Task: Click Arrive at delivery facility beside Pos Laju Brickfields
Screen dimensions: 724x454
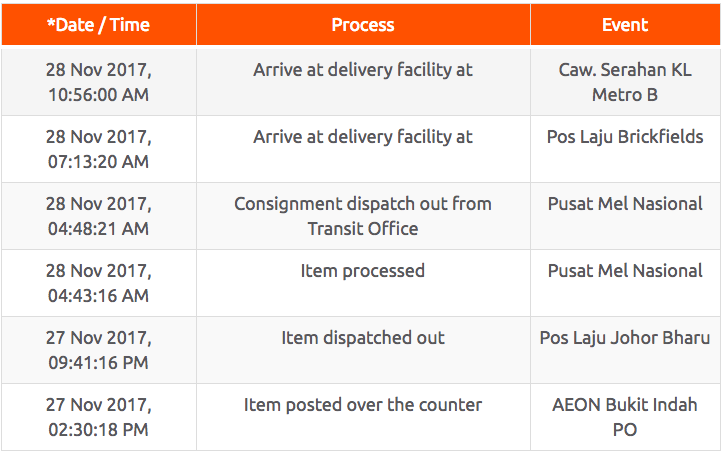Action: [x=363, y=137]
